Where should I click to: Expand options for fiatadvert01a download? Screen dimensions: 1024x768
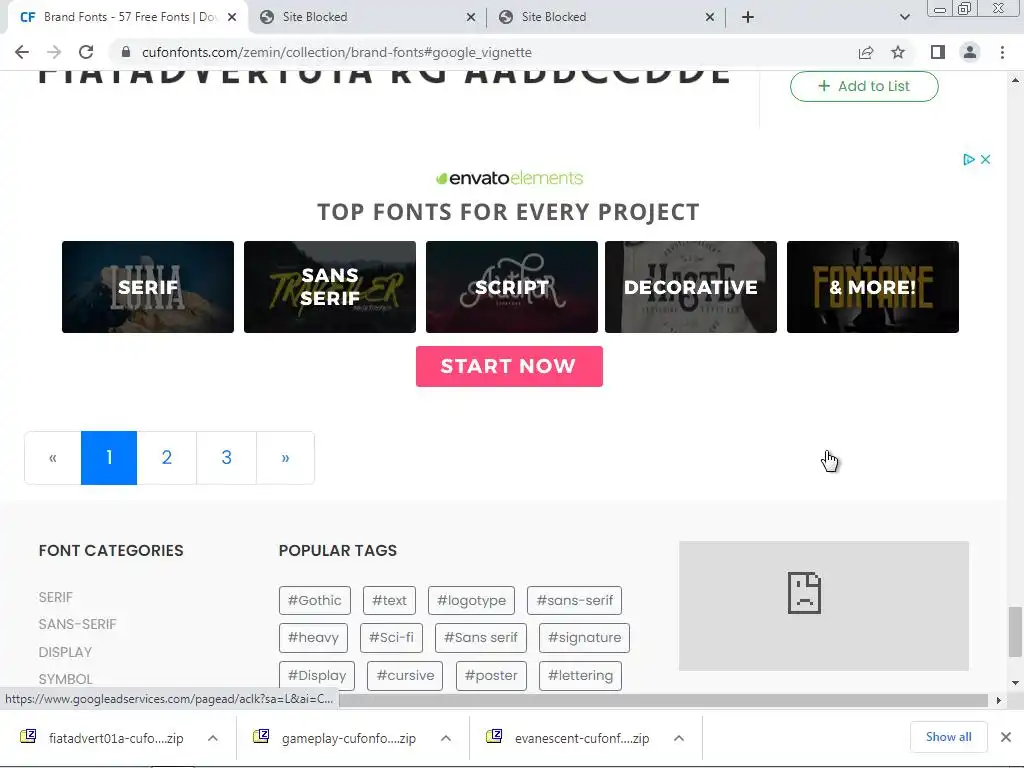pos(213,738)
